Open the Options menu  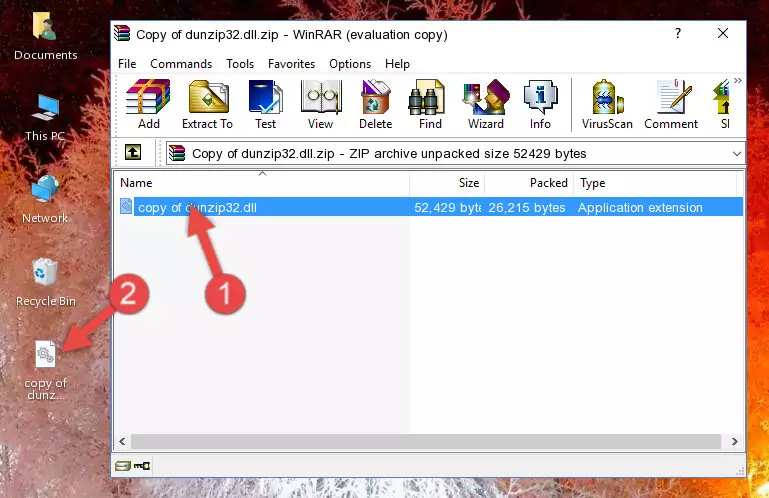pos(350,64)
